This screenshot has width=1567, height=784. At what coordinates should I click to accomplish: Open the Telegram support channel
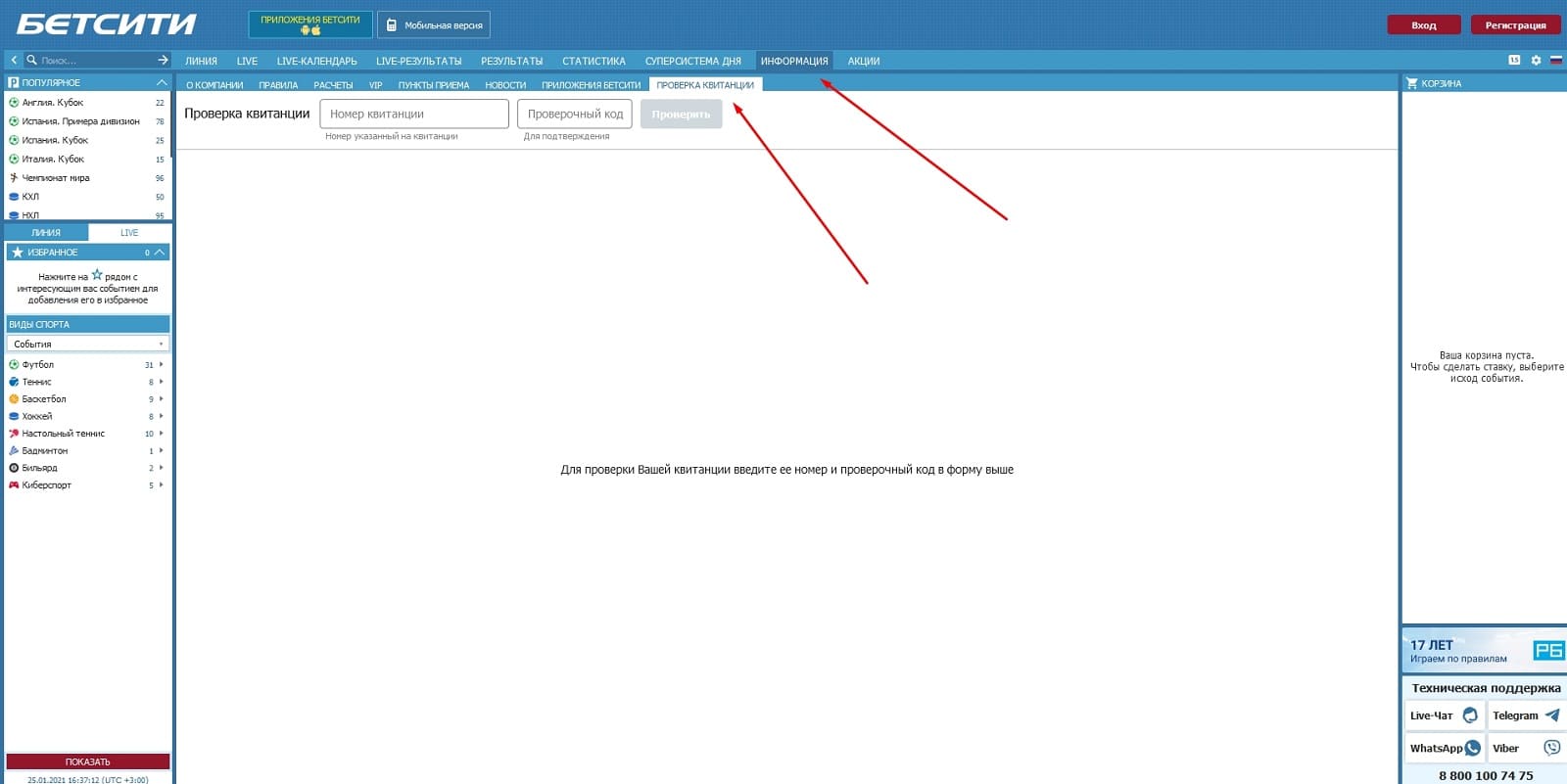coord(1526,715)
